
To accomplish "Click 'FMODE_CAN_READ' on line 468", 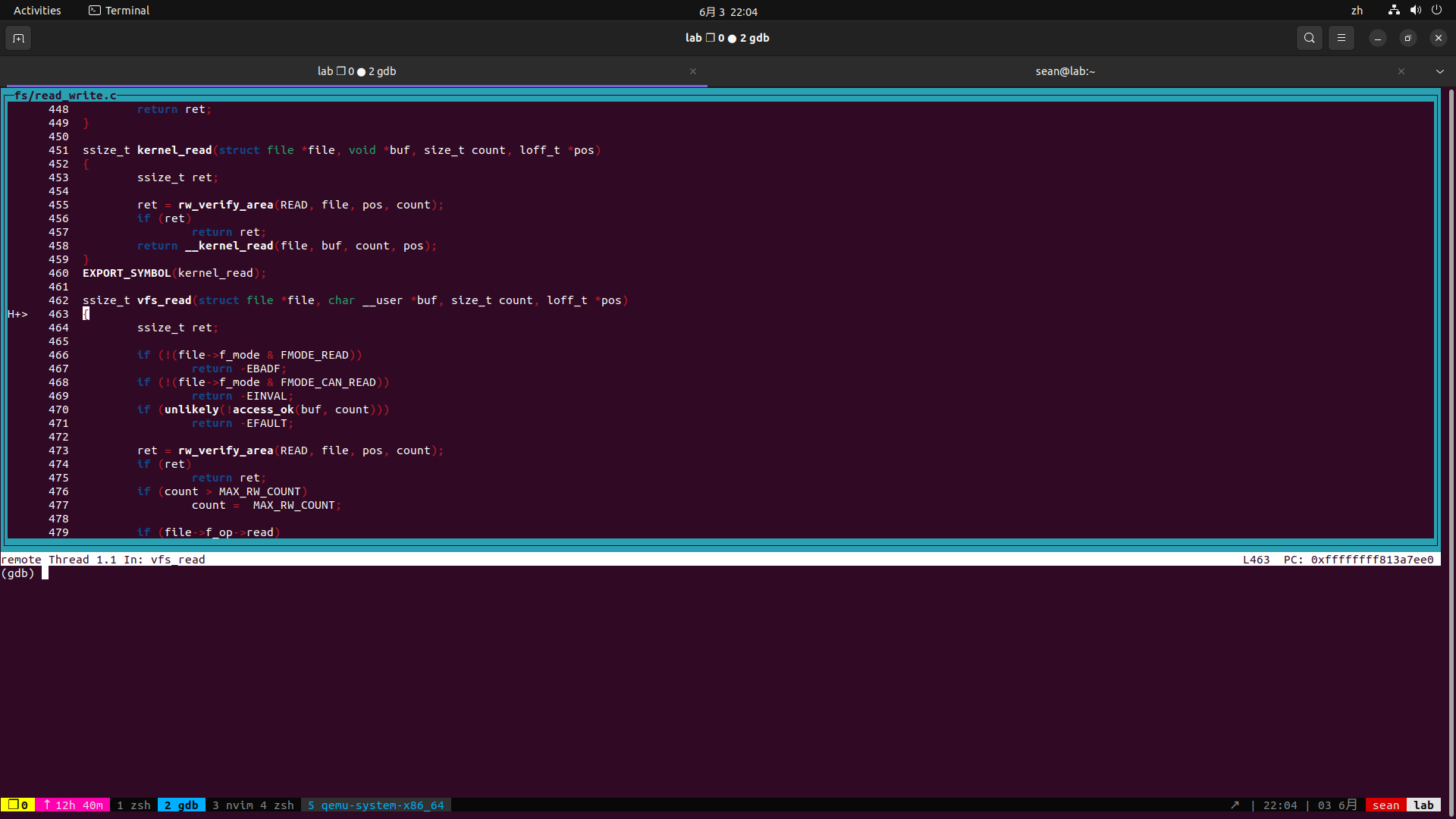I will coord(328,382).
